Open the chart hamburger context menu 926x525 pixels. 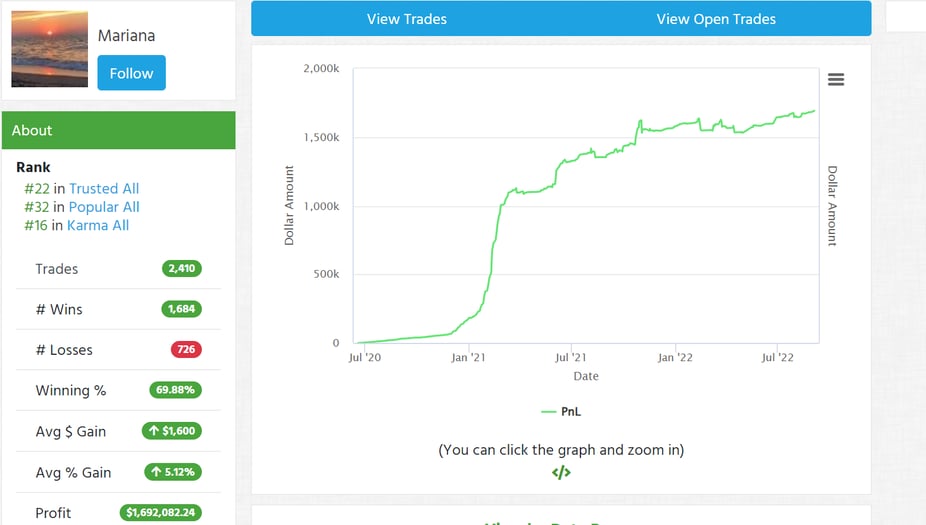836,80
